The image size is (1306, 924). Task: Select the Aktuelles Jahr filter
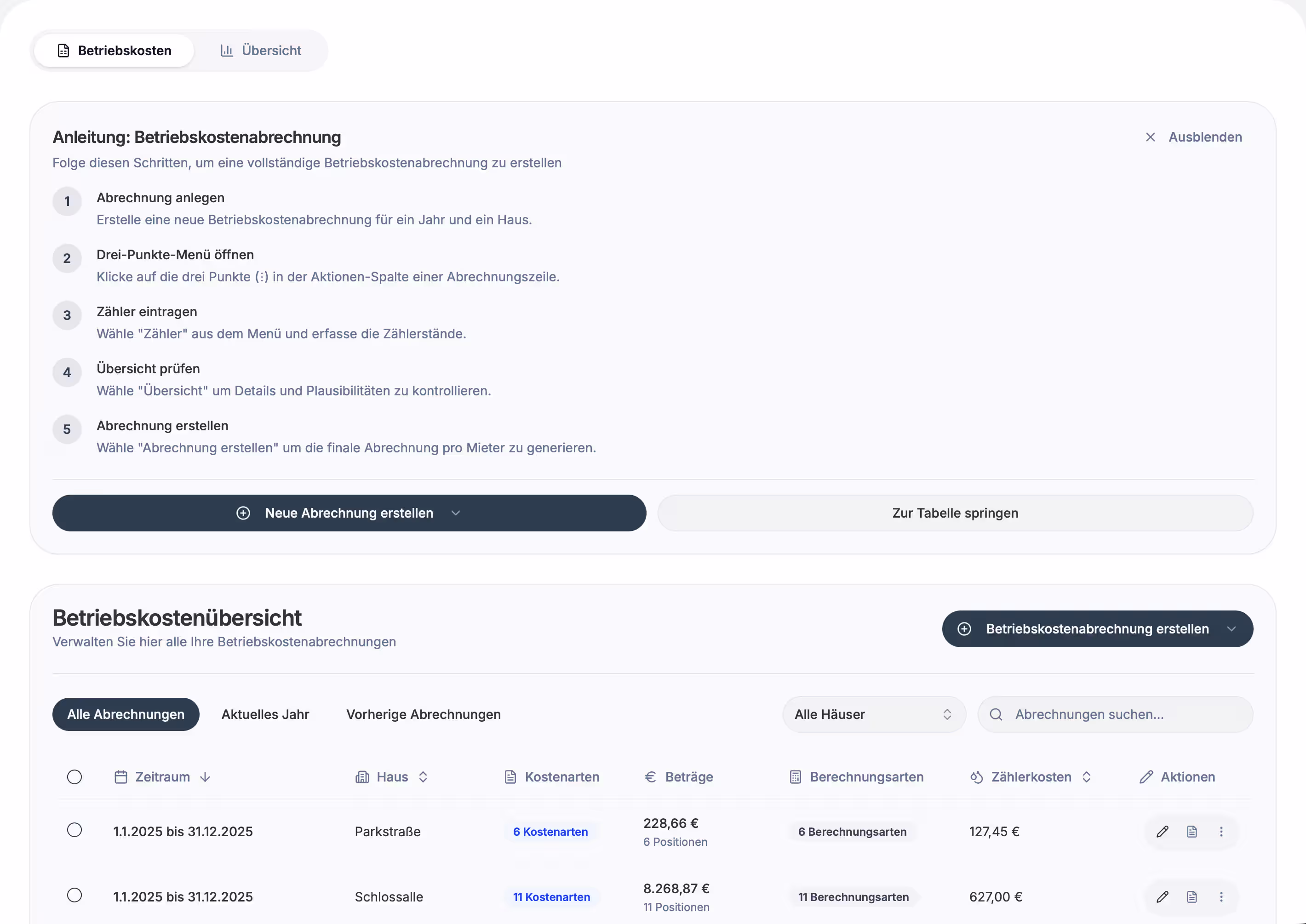pos(265,714)
